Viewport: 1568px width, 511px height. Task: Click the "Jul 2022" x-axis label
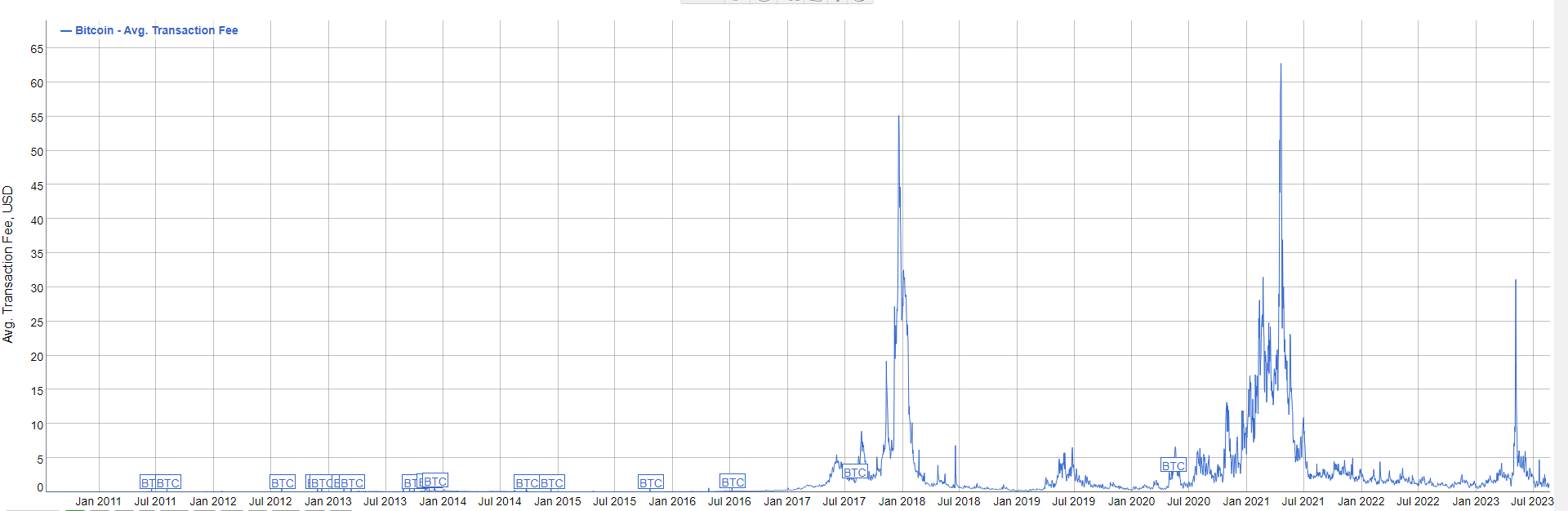click(1418, 501)
